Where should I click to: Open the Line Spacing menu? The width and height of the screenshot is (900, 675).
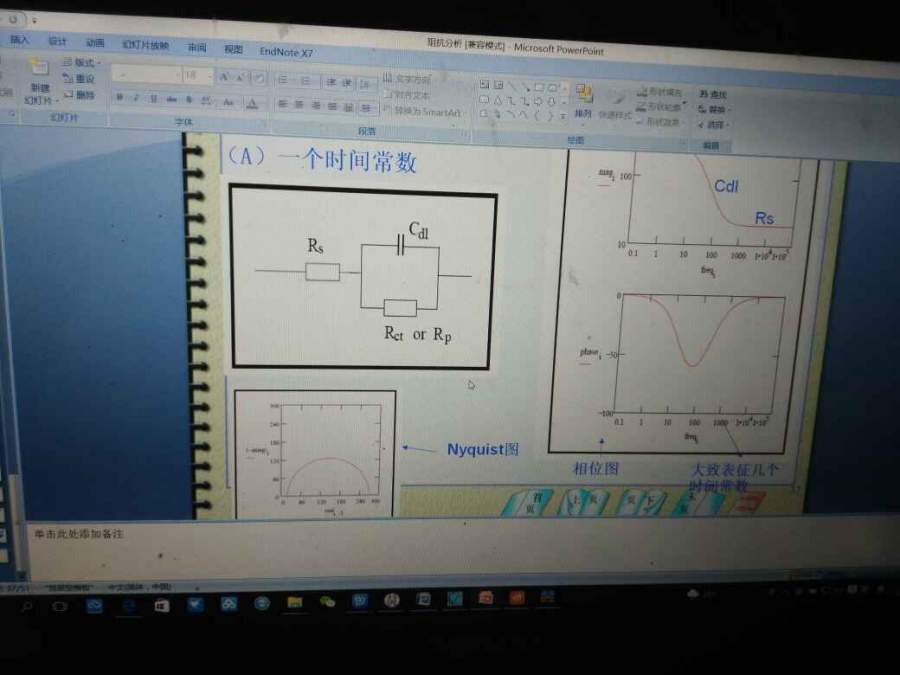click(365, 84)
